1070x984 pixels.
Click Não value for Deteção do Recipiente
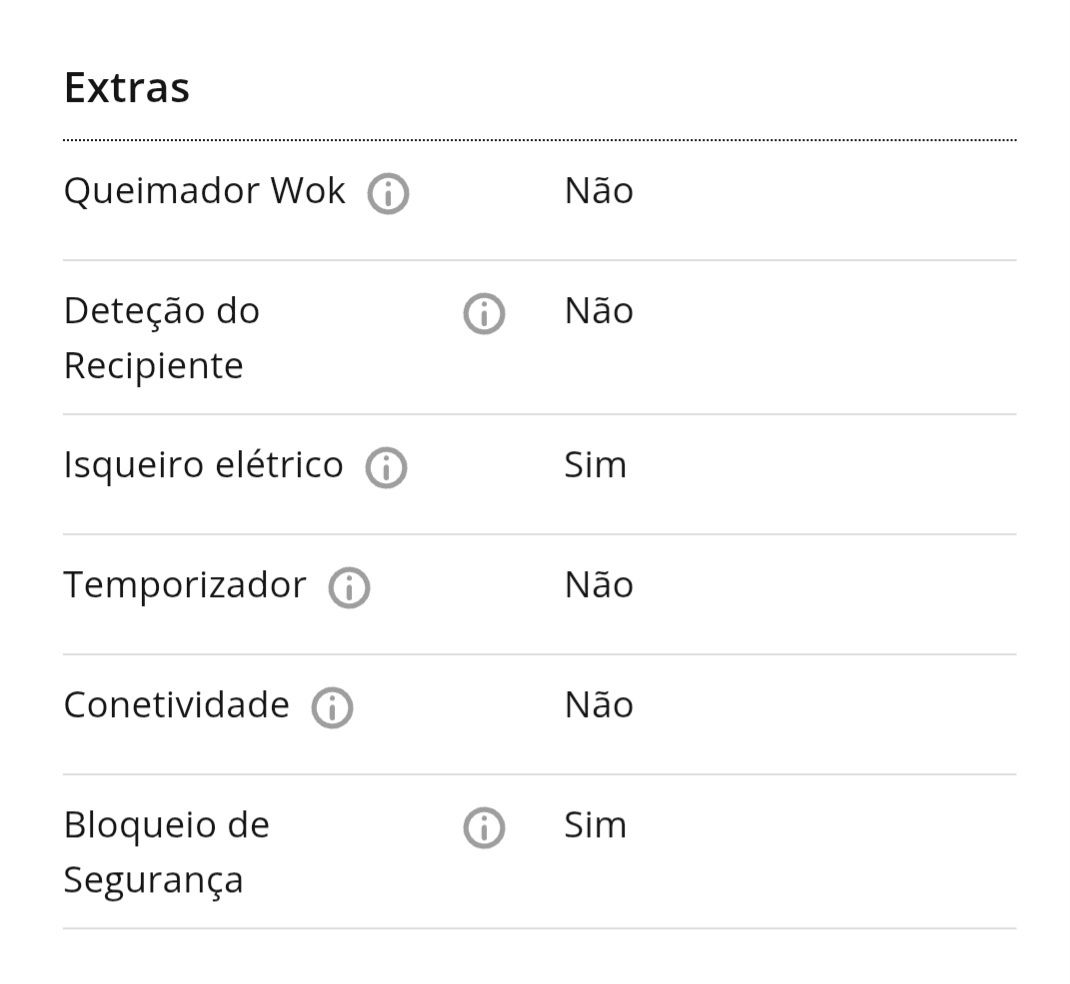599,310
